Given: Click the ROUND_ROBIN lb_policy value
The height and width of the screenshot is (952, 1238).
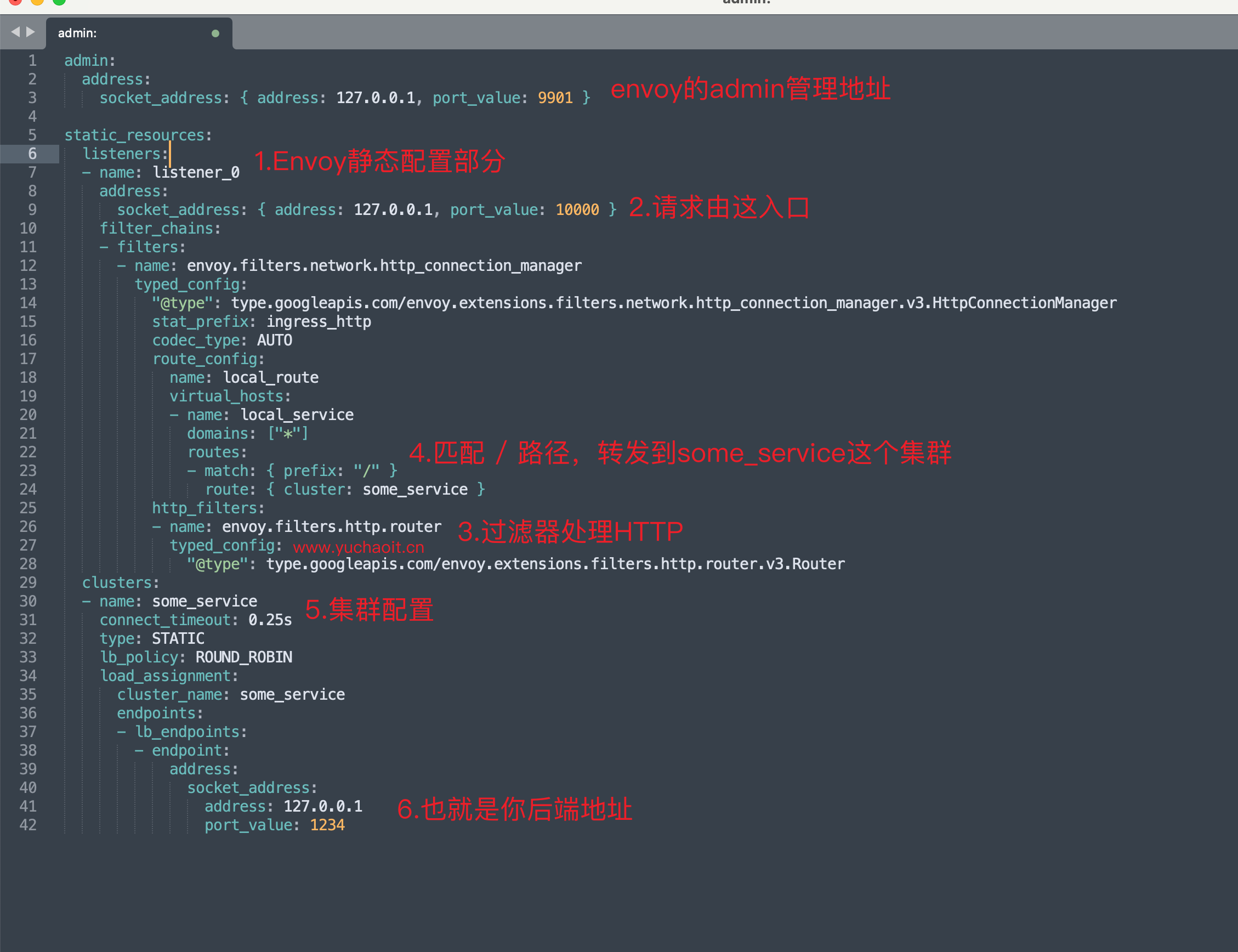Looking at the screenshot, I should [243, 657].
